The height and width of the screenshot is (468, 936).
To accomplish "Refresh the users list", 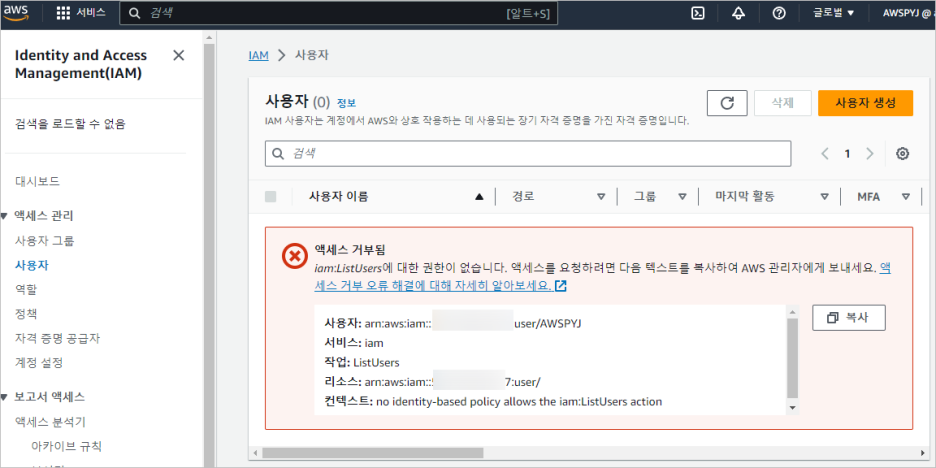I will (727, 103).
